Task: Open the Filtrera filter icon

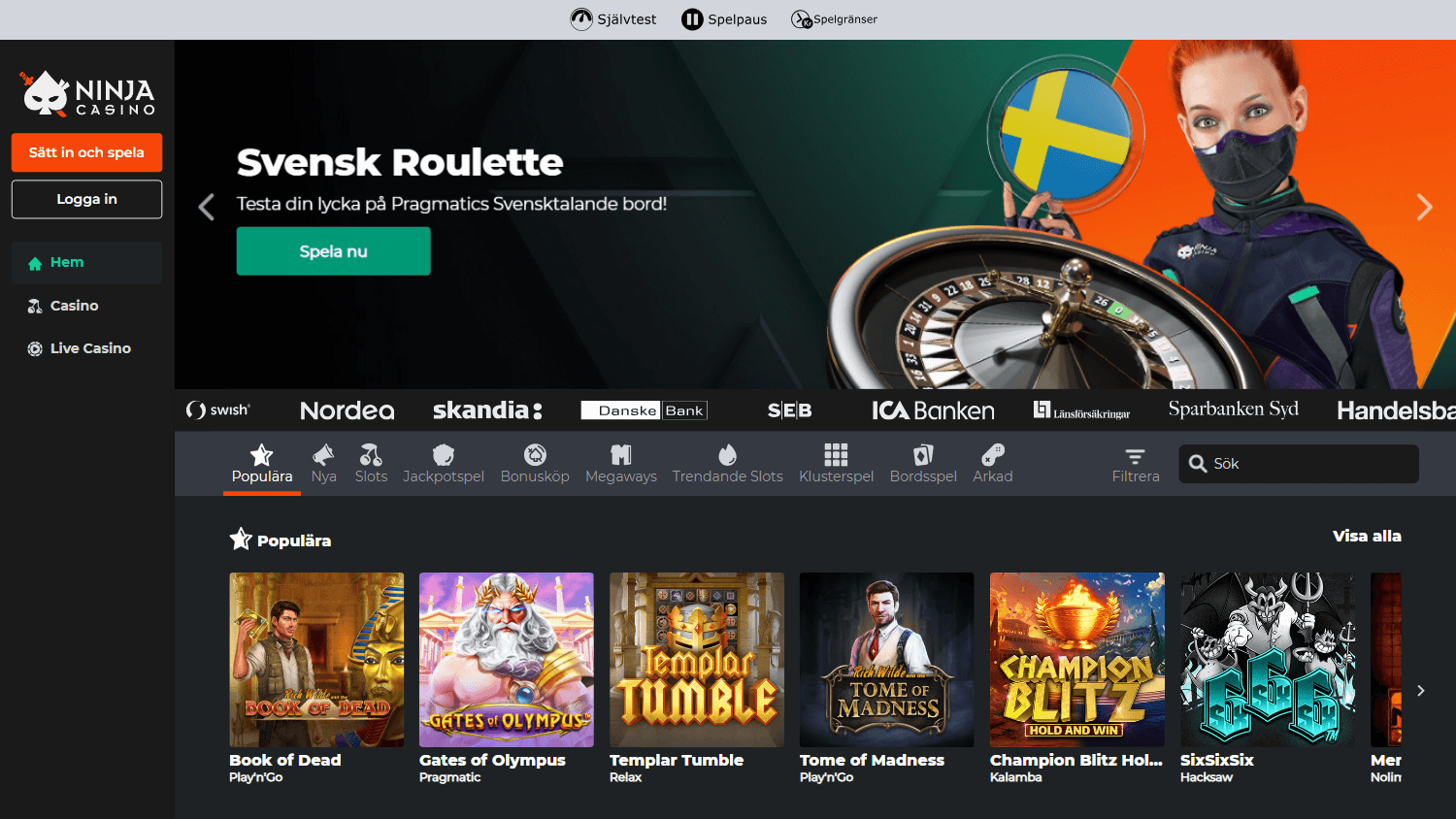Action: [1135, 456]
